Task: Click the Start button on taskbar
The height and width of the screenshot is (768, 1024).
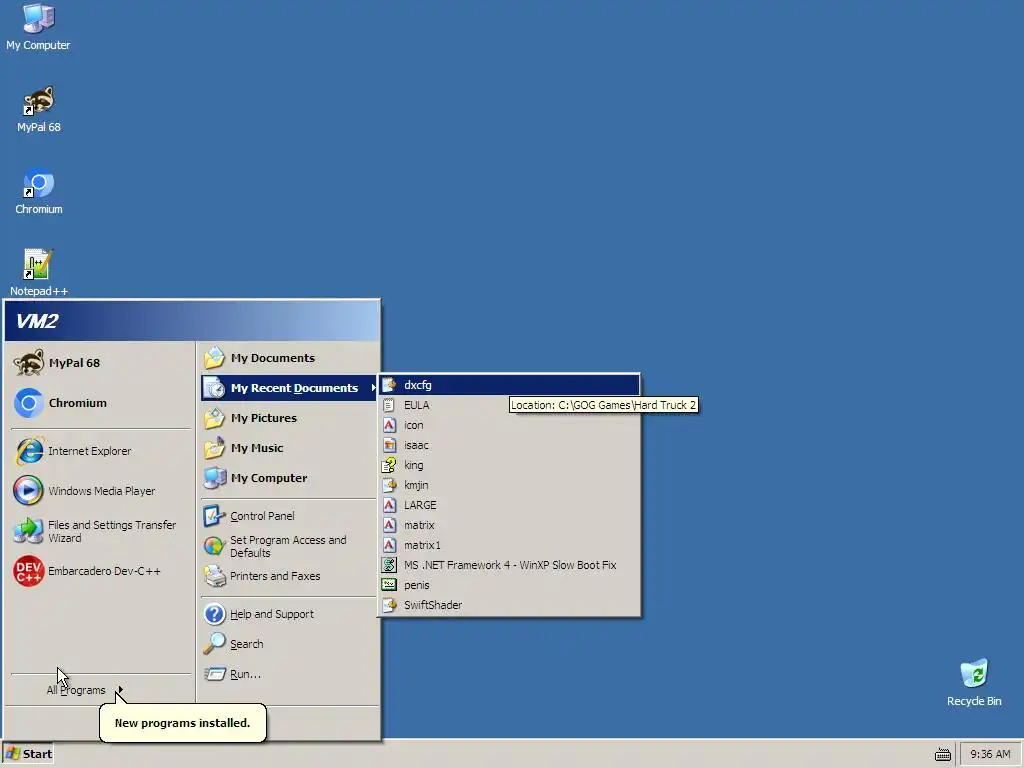Action: [x=28, y=754]
